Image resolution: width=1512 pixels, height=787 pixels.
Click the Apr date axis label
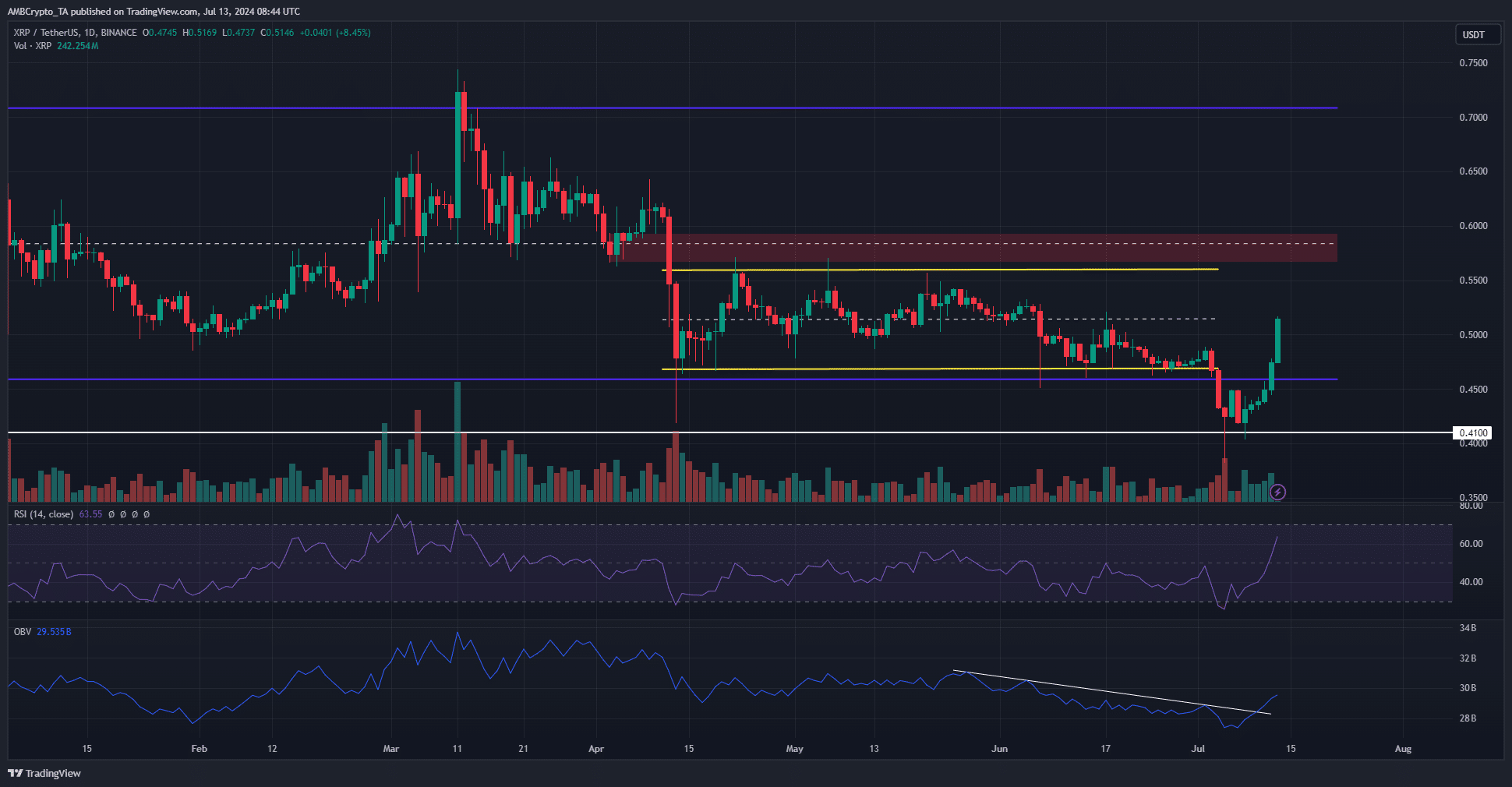596,749
